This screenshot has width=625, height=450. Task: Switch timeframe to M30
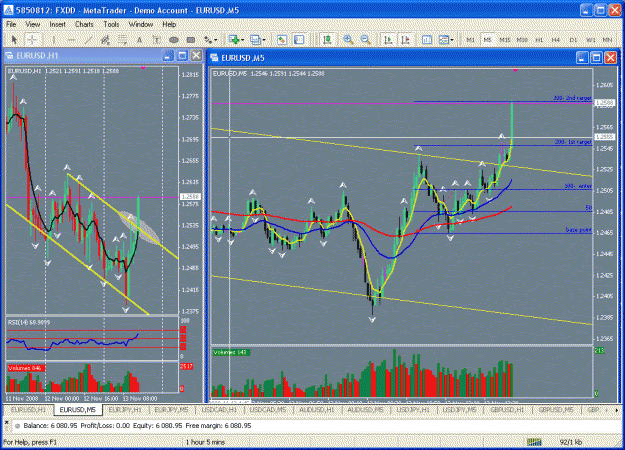522,40
